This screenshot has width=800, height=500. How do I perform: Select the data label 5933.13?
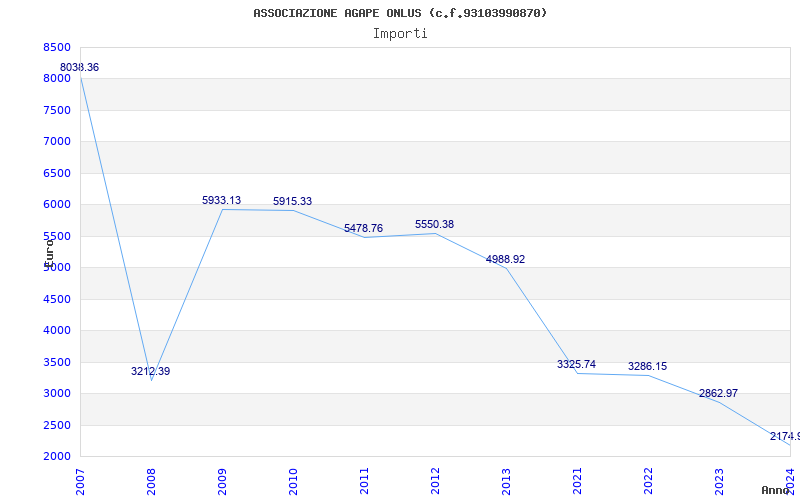tap(221, 201)
